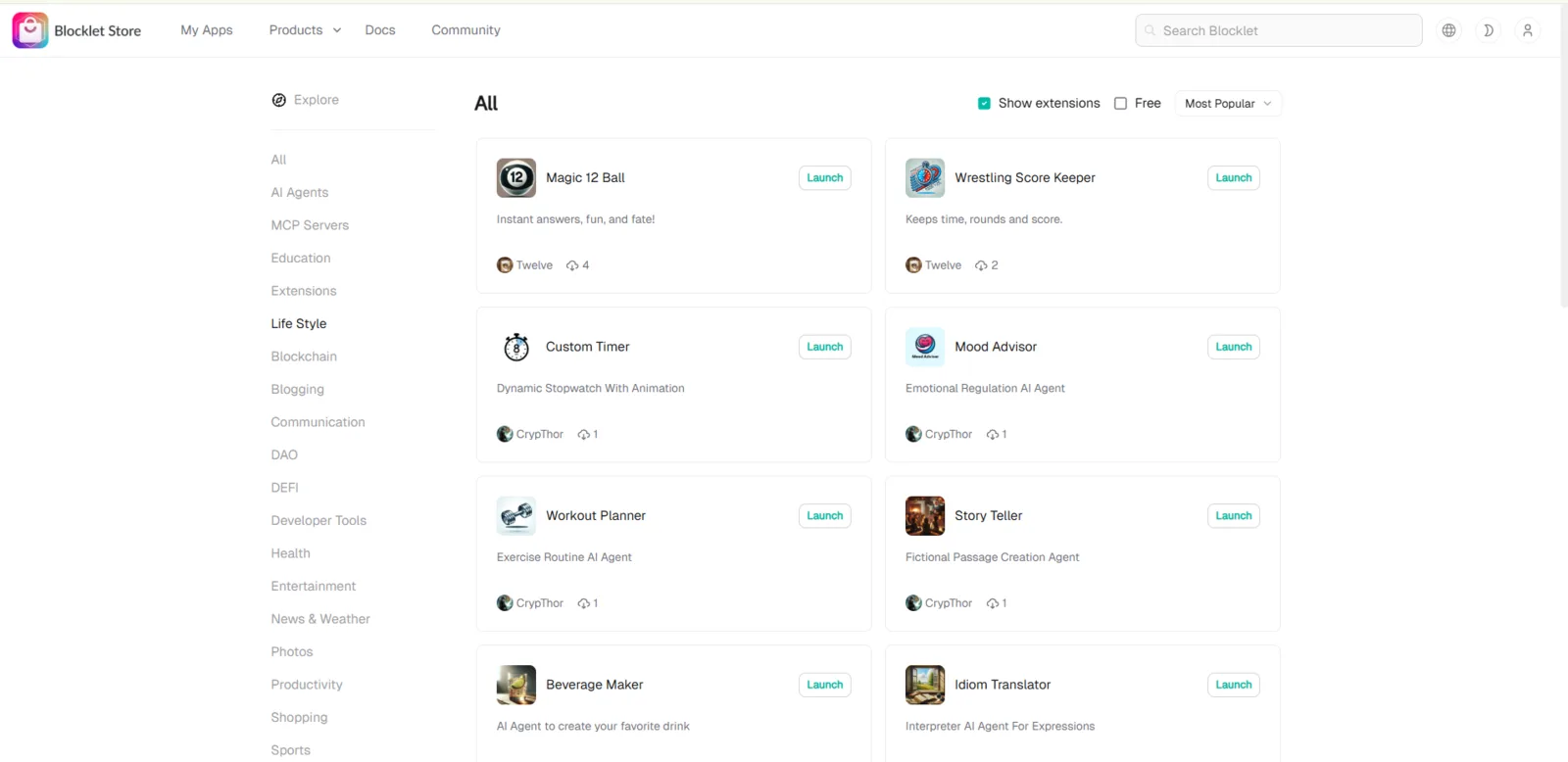
Task: Click CrypThor avatar on Custom Timer card
Action: 505,434
